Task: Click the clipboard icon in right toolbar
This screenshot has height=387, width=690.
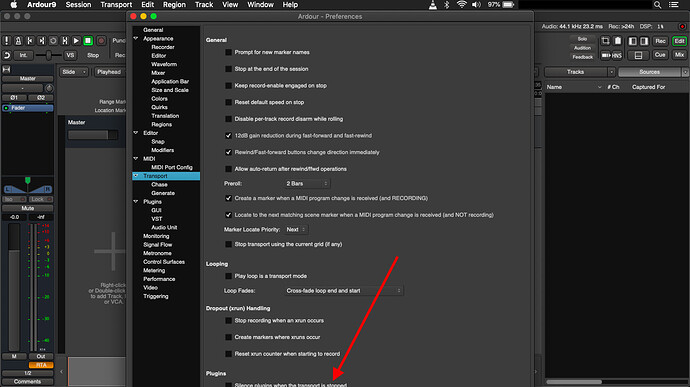Action: [618, 41]
